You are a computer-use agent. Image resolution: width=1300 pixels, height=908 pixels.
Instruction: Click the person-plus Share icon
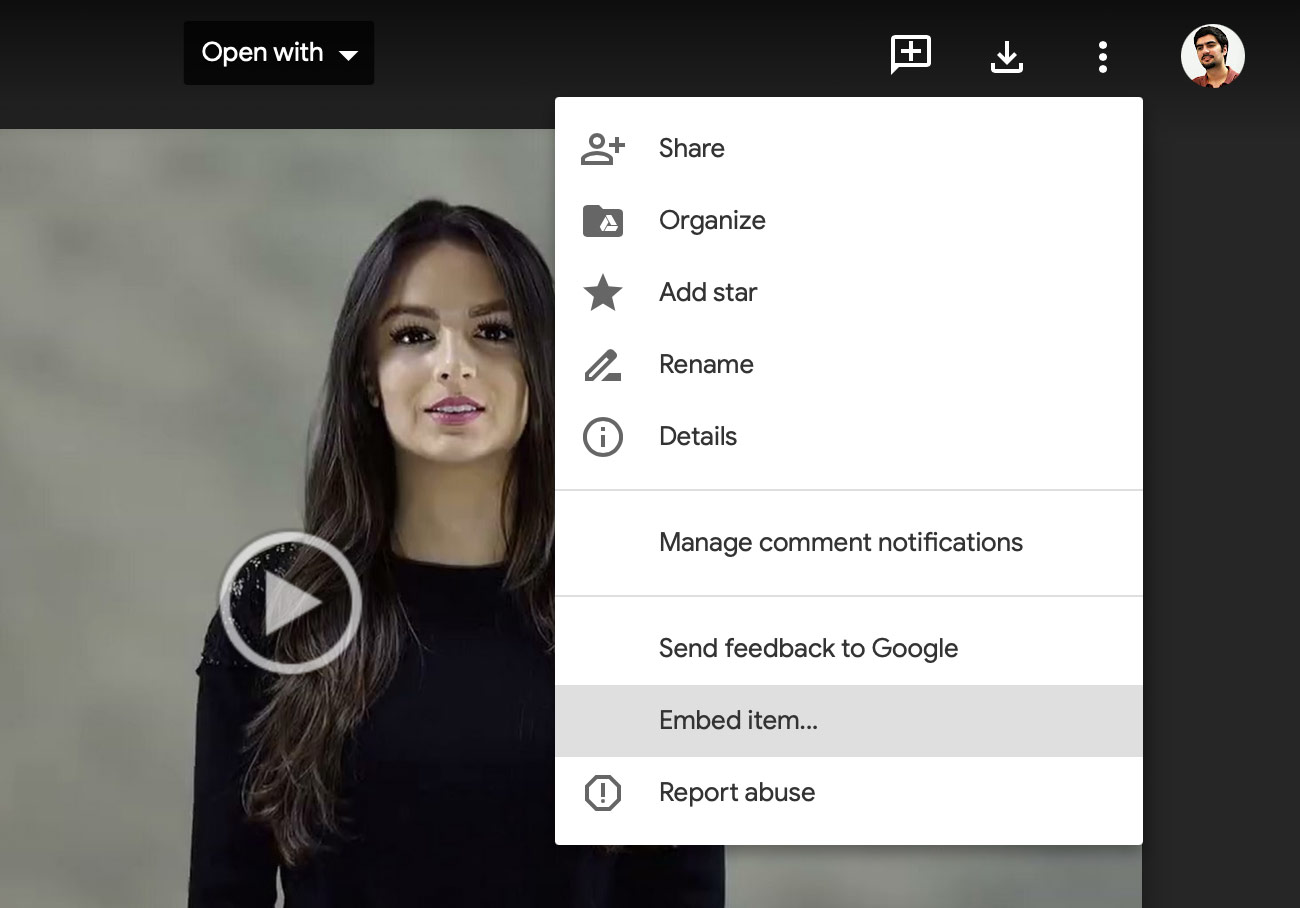[x=602, y=149]
